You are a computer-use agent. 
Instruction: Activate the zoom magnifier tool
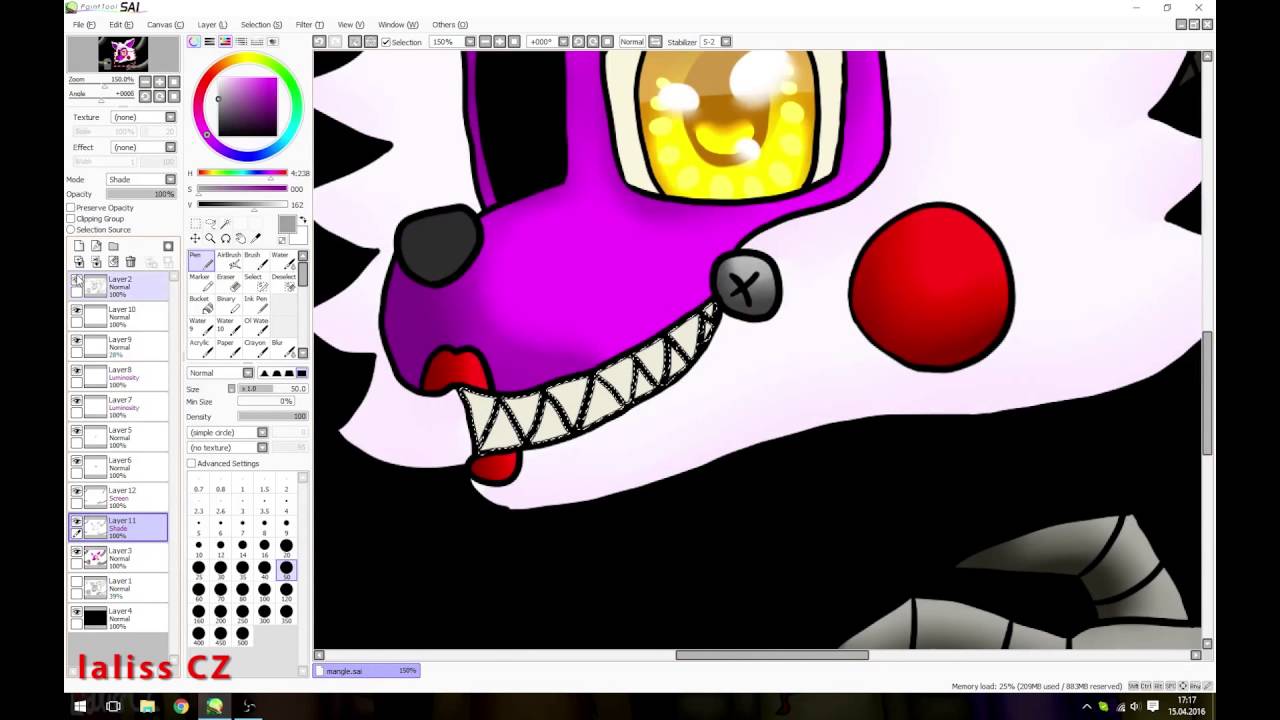(x=210, y=238)
